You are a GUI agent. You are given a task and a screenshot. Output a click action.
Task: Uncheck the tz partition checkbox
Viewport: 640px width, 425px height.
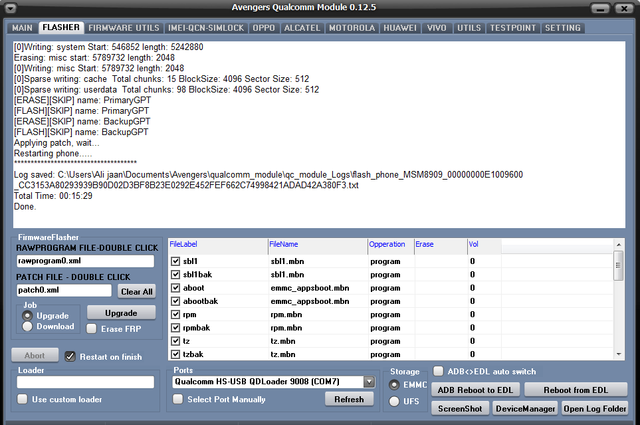click(176, 341)
